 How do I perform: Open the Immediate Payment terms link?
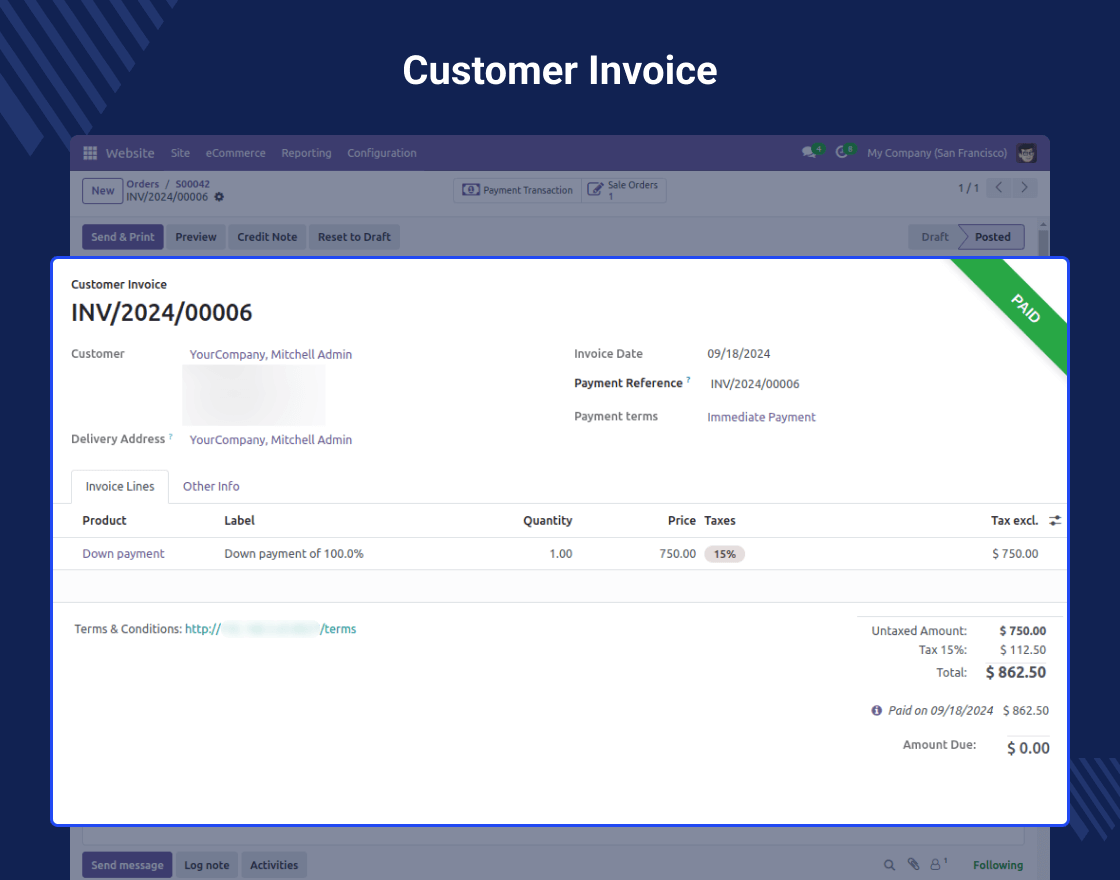[x=761, y=417]
